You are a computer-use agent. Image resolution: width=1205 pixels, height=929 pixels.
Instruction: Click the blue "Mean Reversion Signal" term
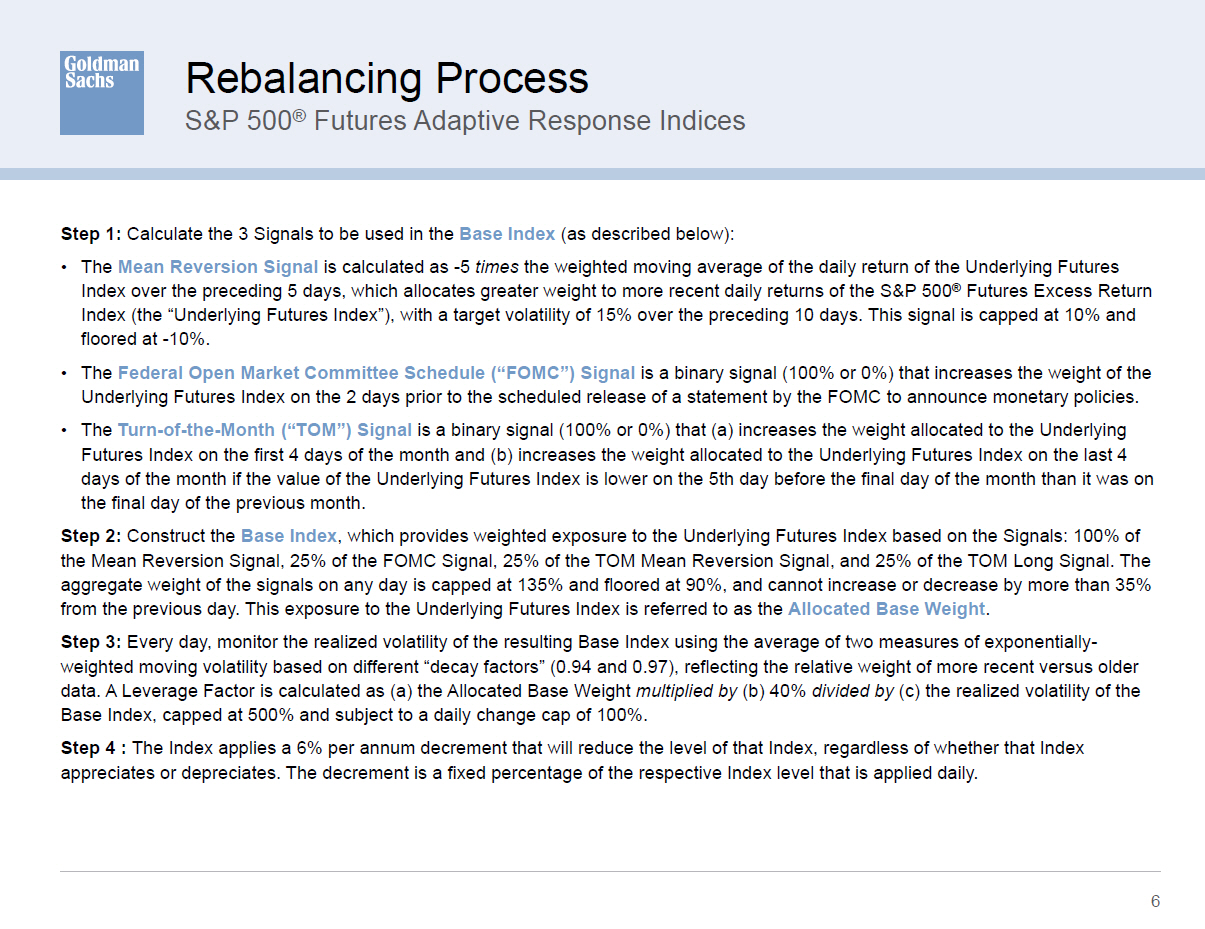(x=217, y=267)
